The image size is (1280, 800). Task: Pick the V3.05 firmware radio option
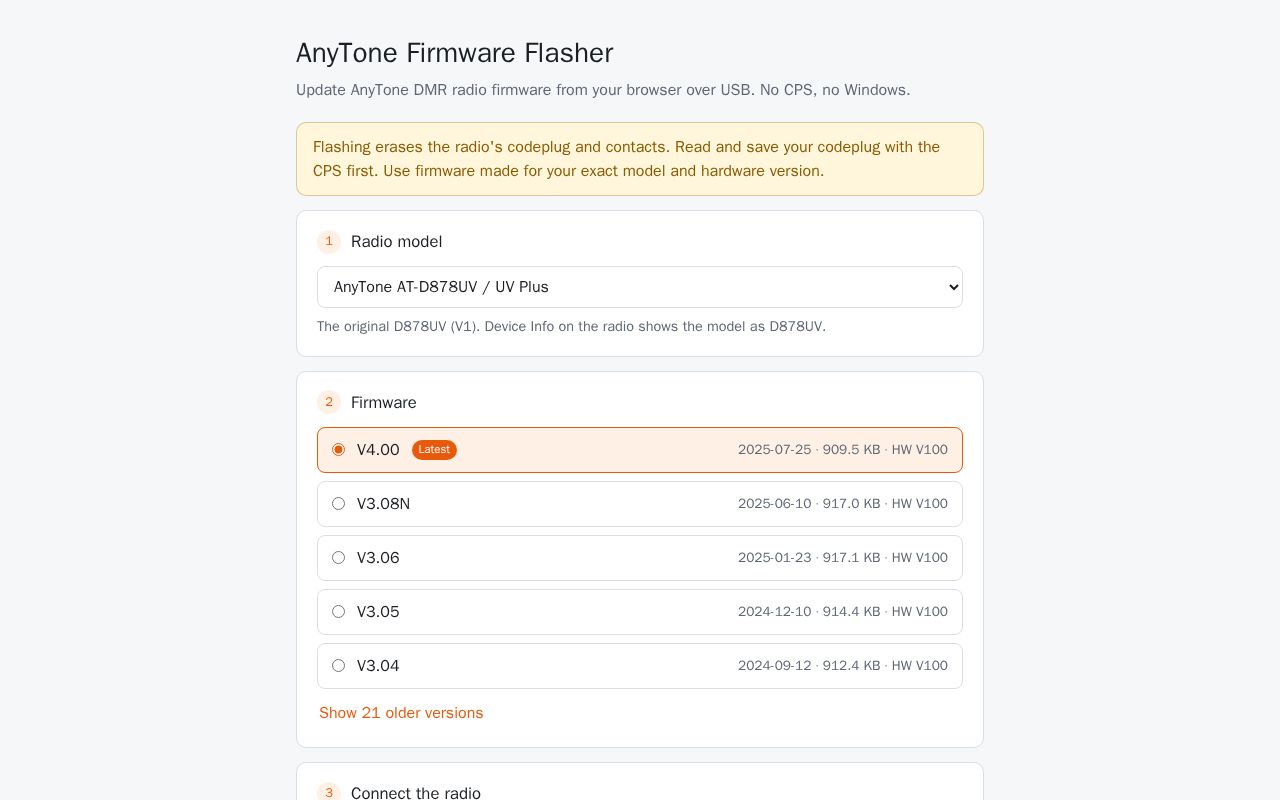coord(338,612)
